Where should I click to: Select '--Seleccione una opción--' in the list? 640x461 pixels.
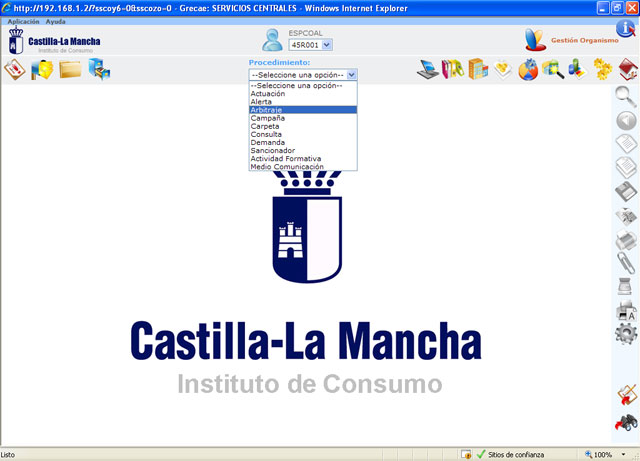[303, 86]
